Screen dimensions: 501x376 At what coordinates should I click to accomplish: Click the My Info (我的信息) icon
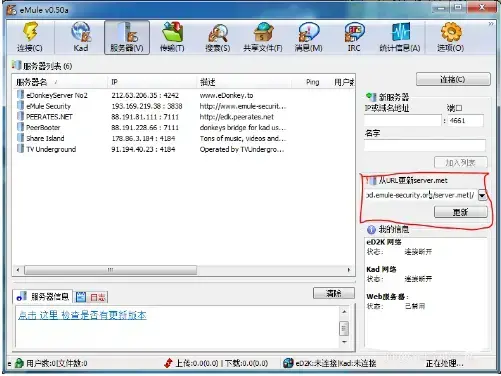pos(371,229)
